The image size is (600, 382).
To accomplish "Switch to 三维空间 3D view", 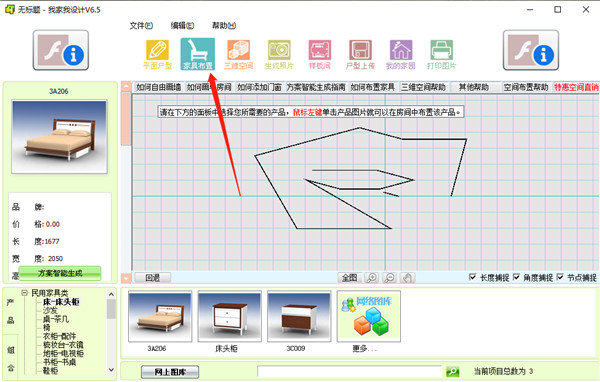I will tap(238, 54).
